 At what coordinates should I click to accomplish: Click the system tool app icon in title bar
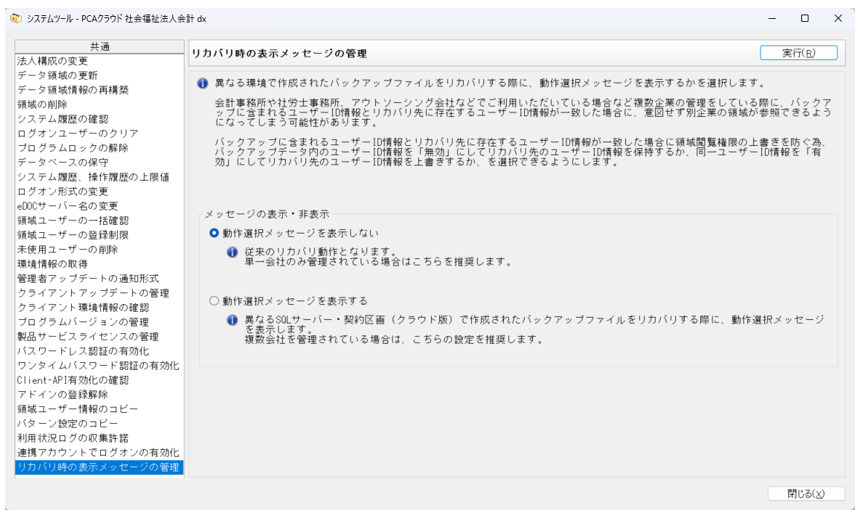(15, 17)
